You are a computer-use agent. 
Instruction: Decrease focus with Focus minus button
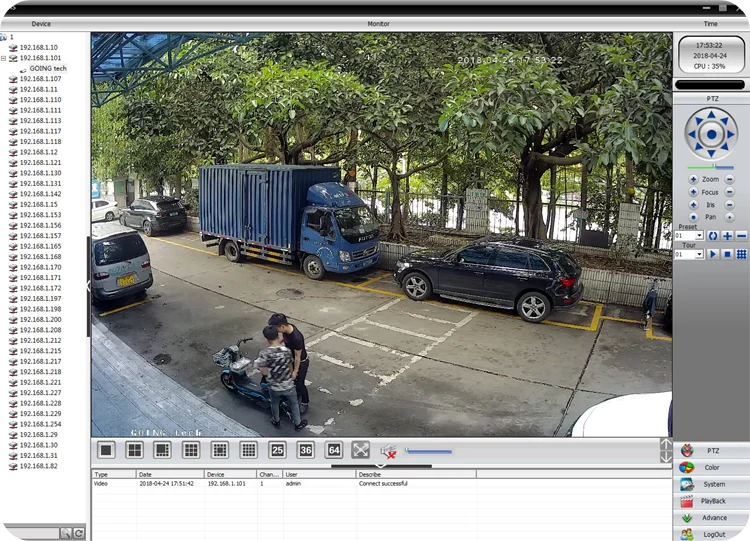(729, 192)
